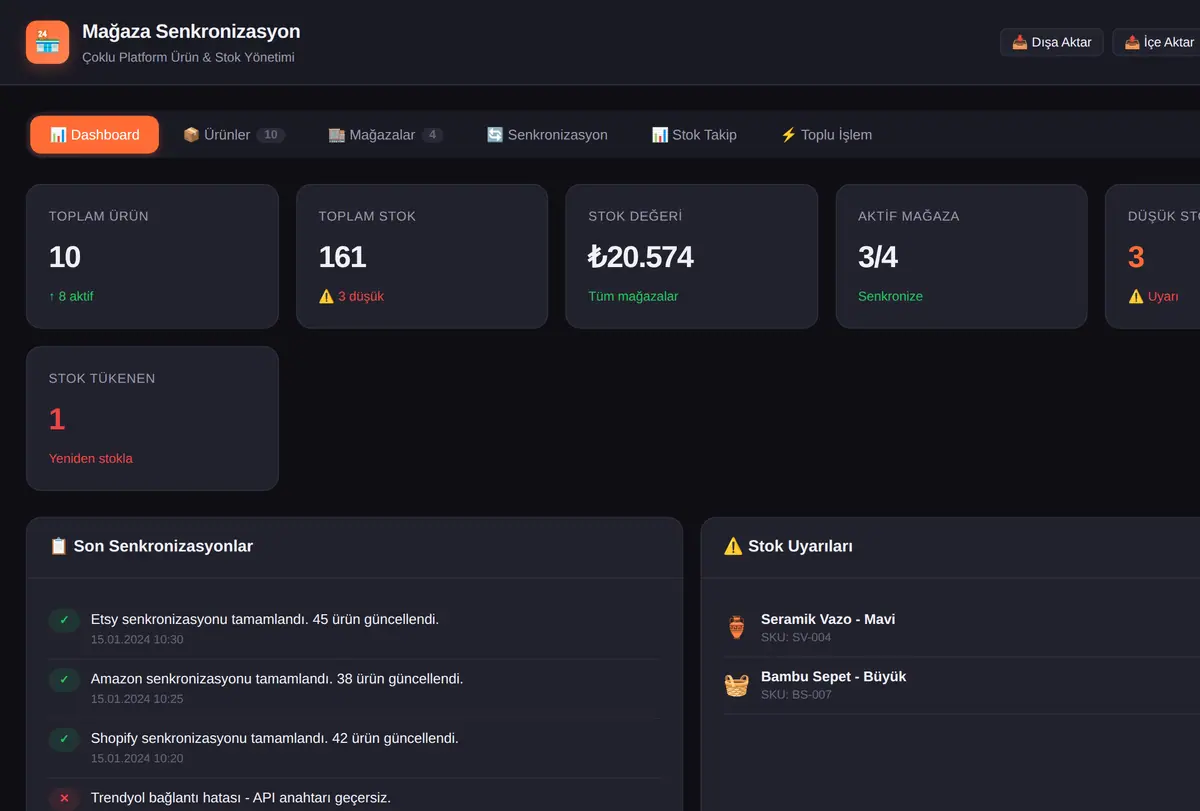This screenshot has height=811, width=1200.
Task: Click the Bambu Sepet basket icon
Action: coord(737,685)
